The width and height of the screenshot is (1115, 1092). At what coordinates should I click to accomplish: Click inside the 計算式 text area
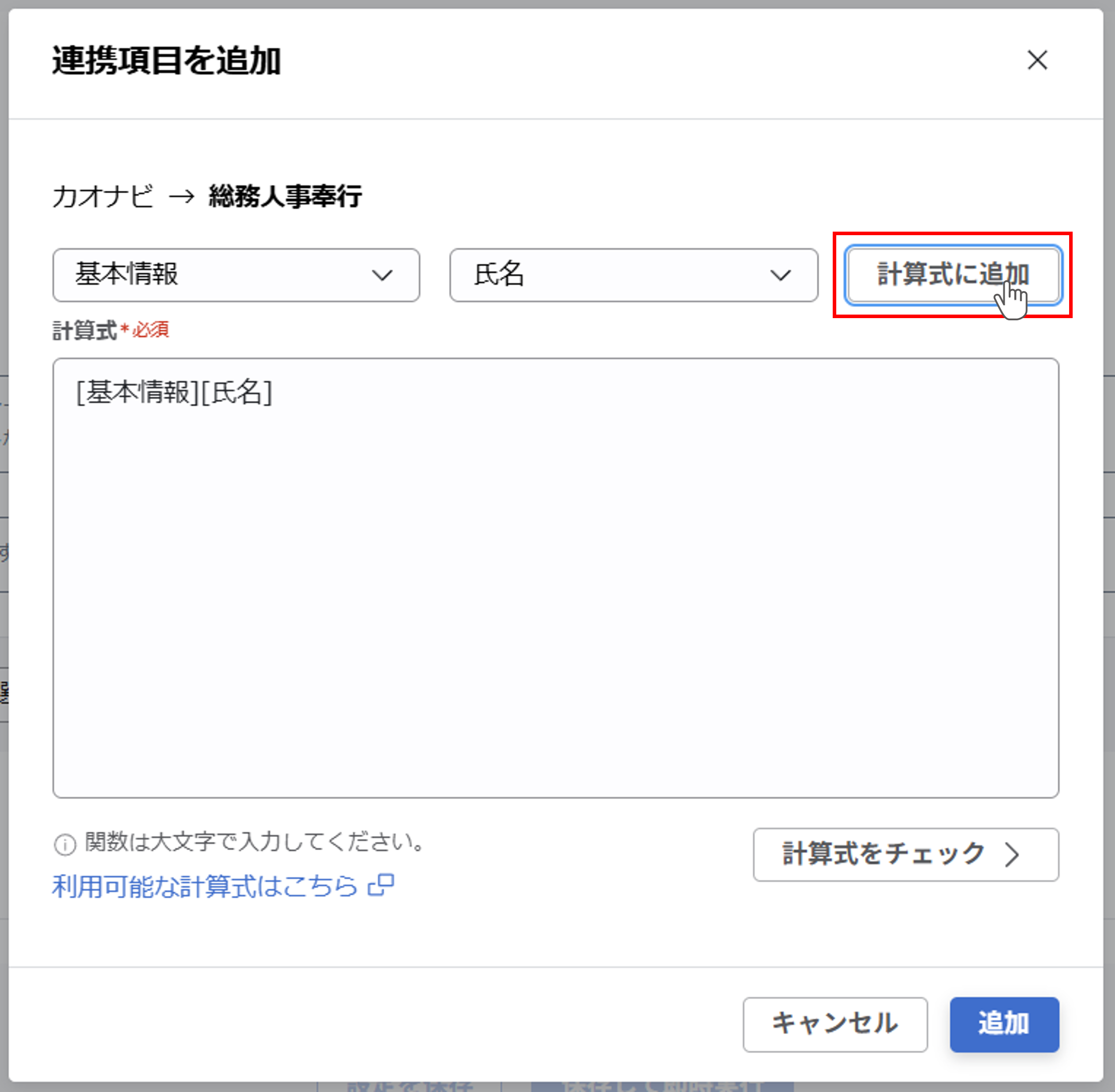click(555, 578)
